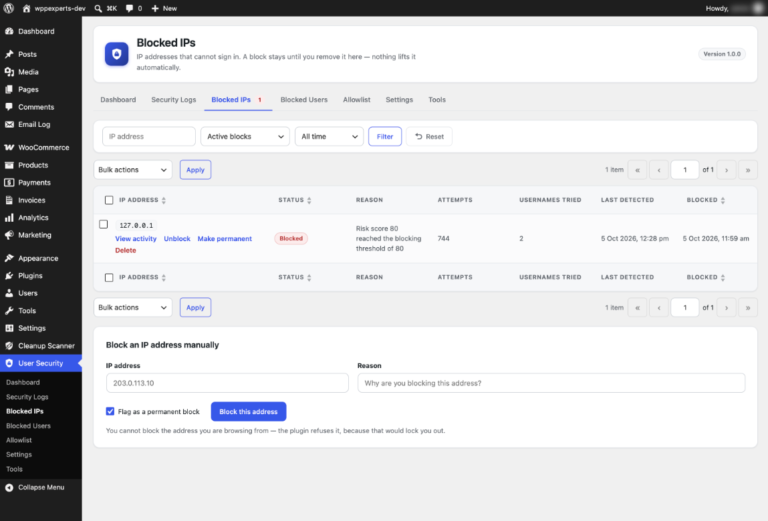The image size is (768, 521).
Task: Click the Reason text field
Action: pos(551,383)
